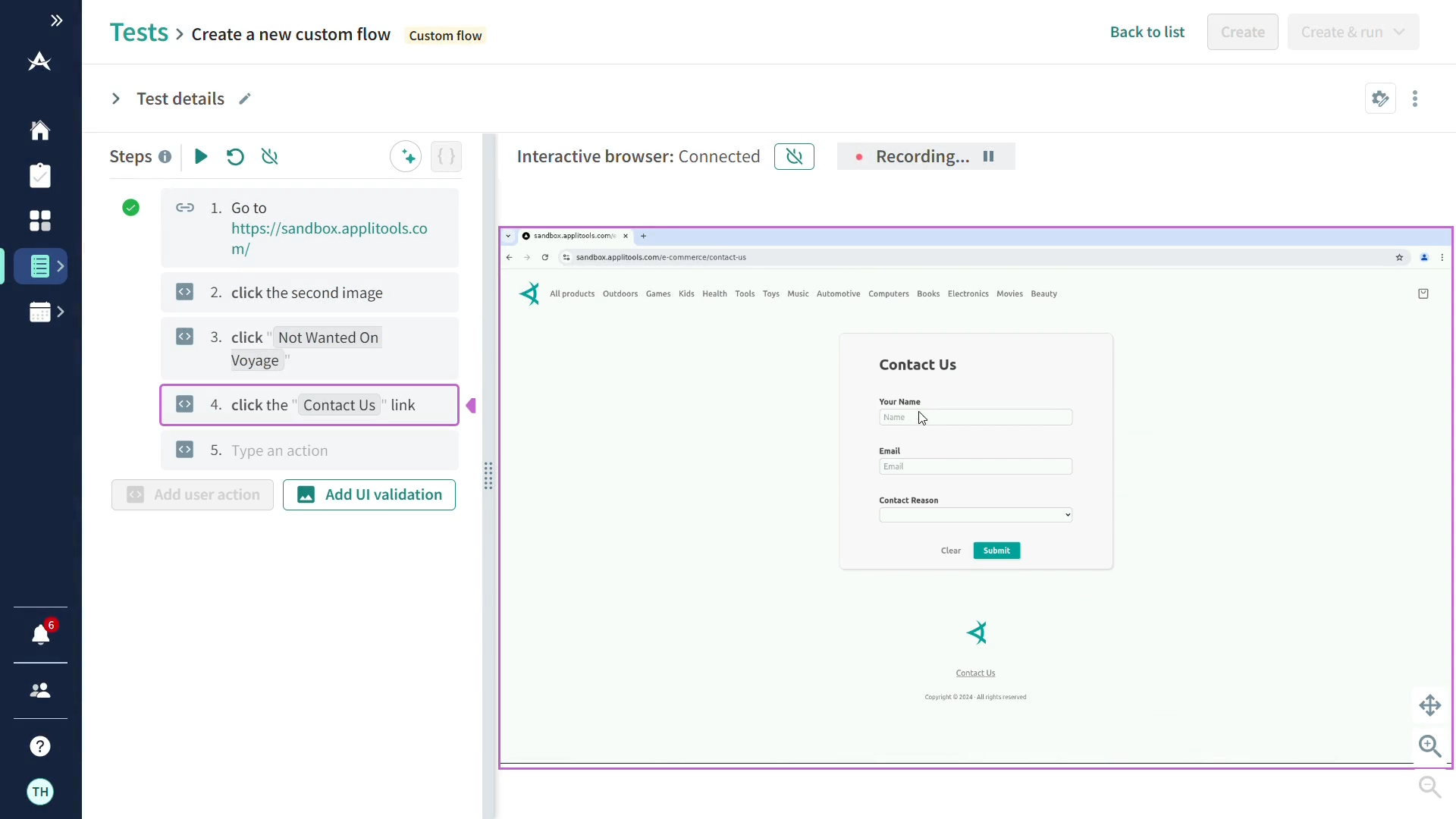Grab the panel splitter drag handle
The height and width of the screenshot is (819, 1456).
click(x=488, y=475)
